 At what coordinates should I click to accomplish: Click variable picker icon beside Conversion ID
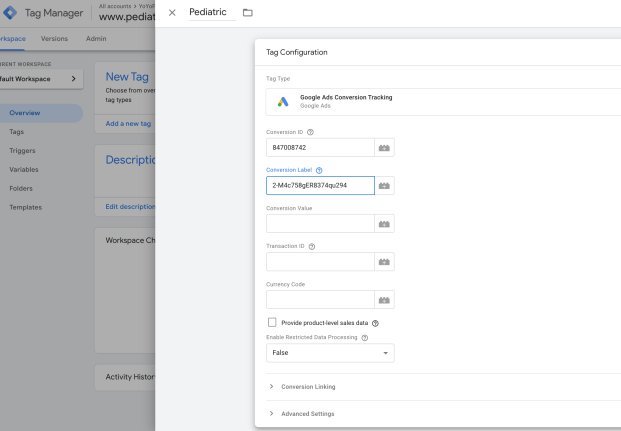tap(384, 148)
